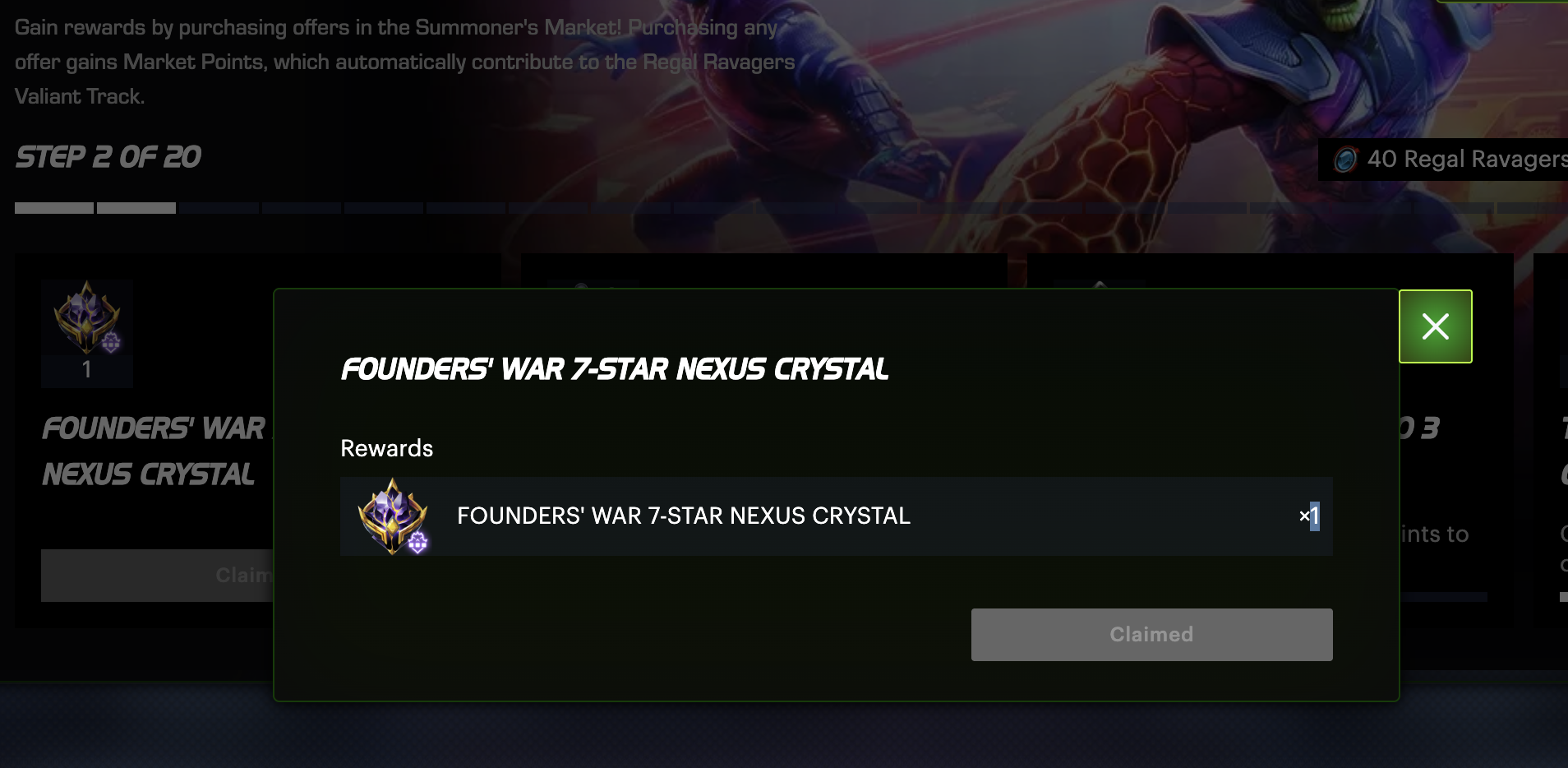Click the Rewards section label
The image size is (1568, 768).
point(386,448)
